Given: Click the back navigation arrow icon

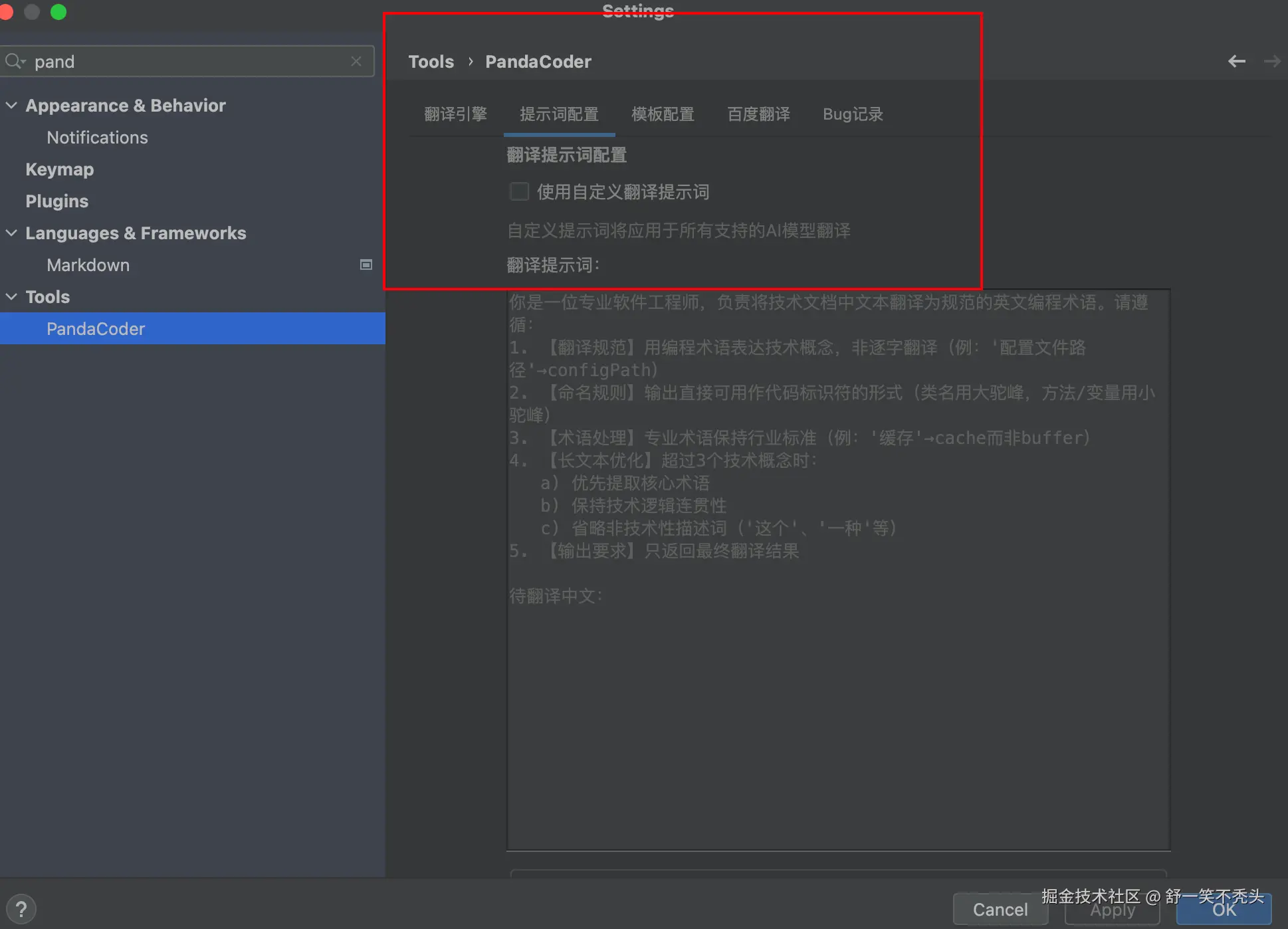Looking at the screenshot, I should coord(1237,60).
